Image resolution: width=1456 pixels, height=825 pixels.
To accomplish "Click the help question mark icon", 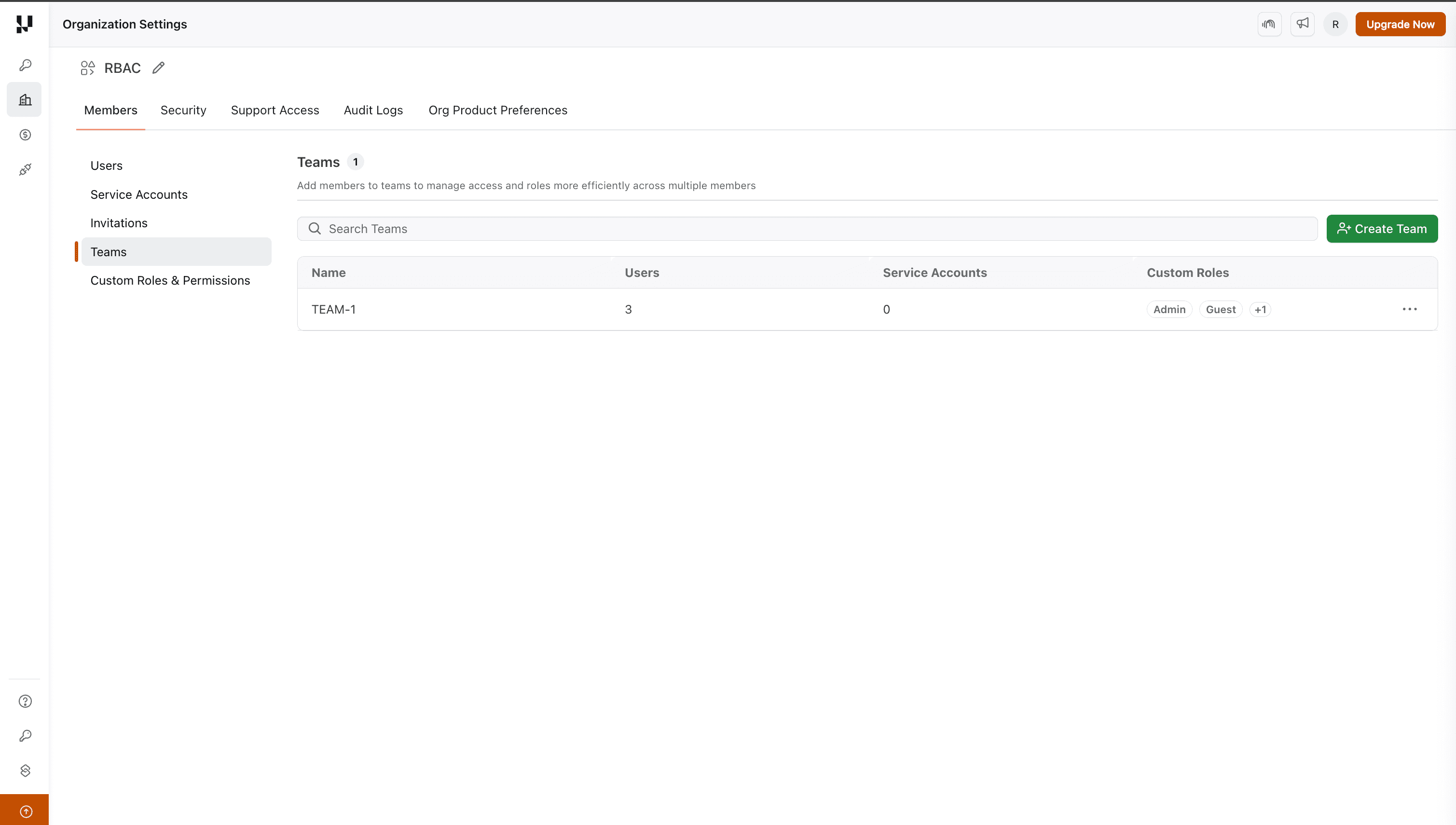I will pyautogui.click(x=25, y=701).
